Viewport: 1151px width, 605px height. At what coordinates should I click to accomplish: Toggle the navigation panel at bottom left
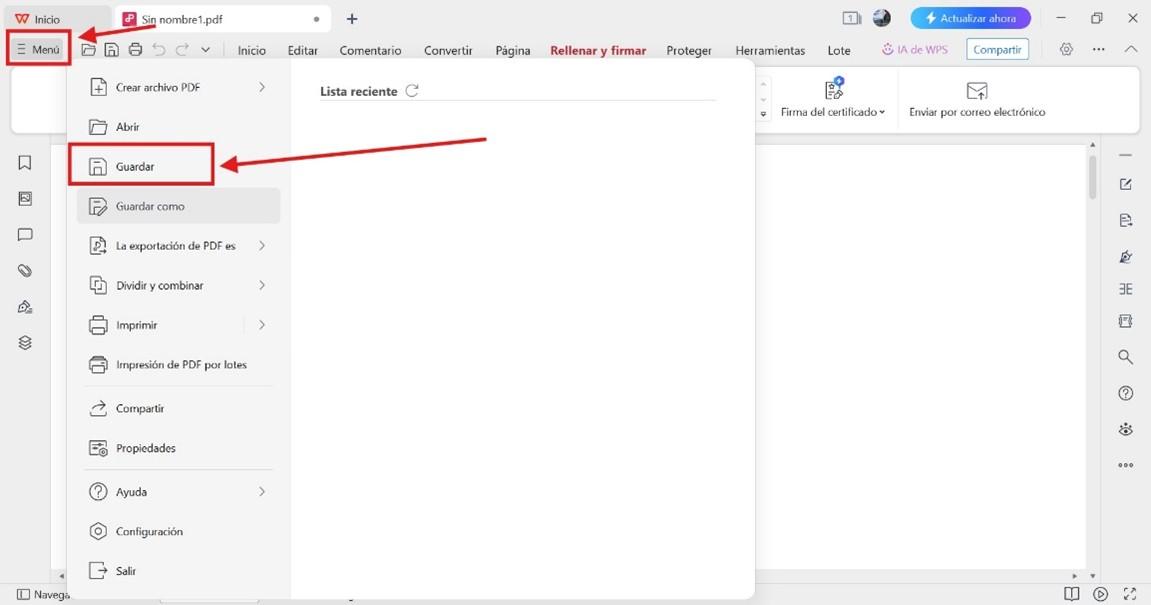tap(22, 594)
